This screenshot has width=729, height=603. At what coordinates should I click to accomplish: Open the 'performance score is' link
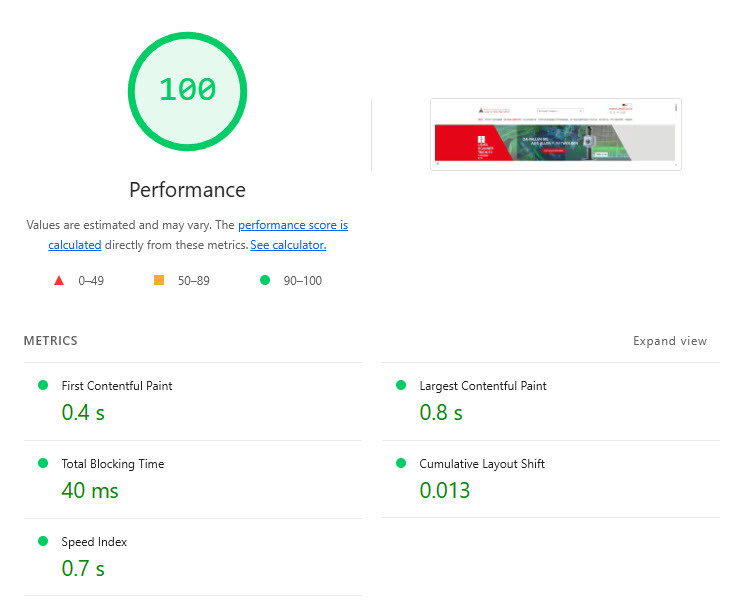tap(293, 225)
